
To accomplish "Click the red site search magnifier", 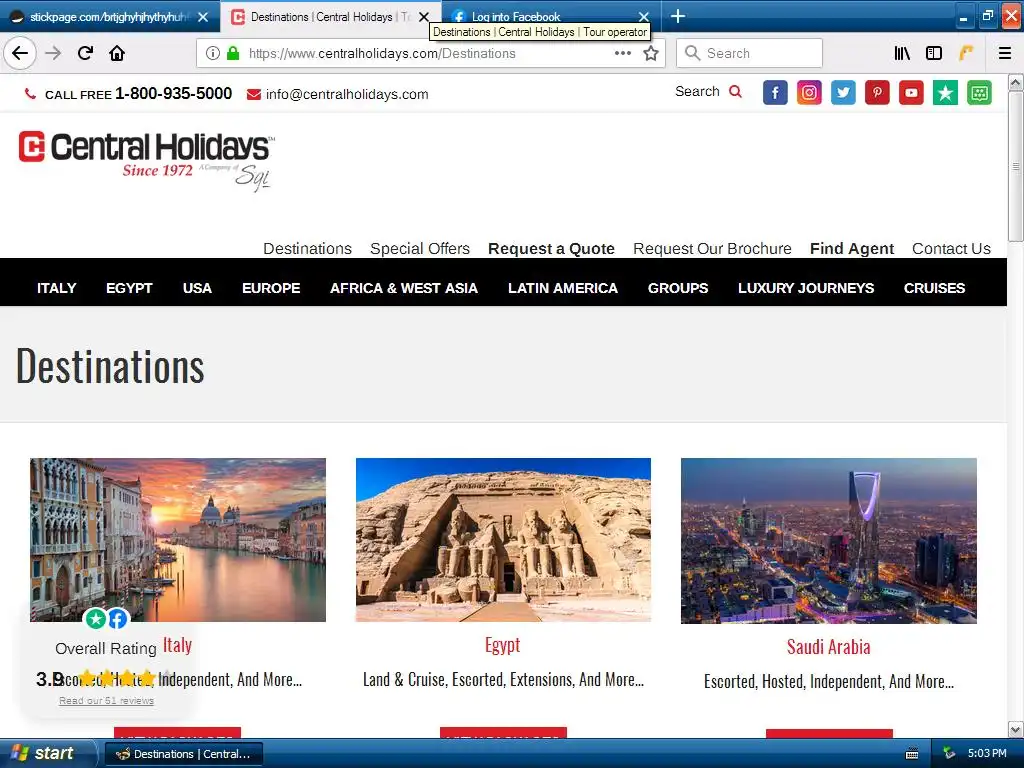I will click(735, 91).
